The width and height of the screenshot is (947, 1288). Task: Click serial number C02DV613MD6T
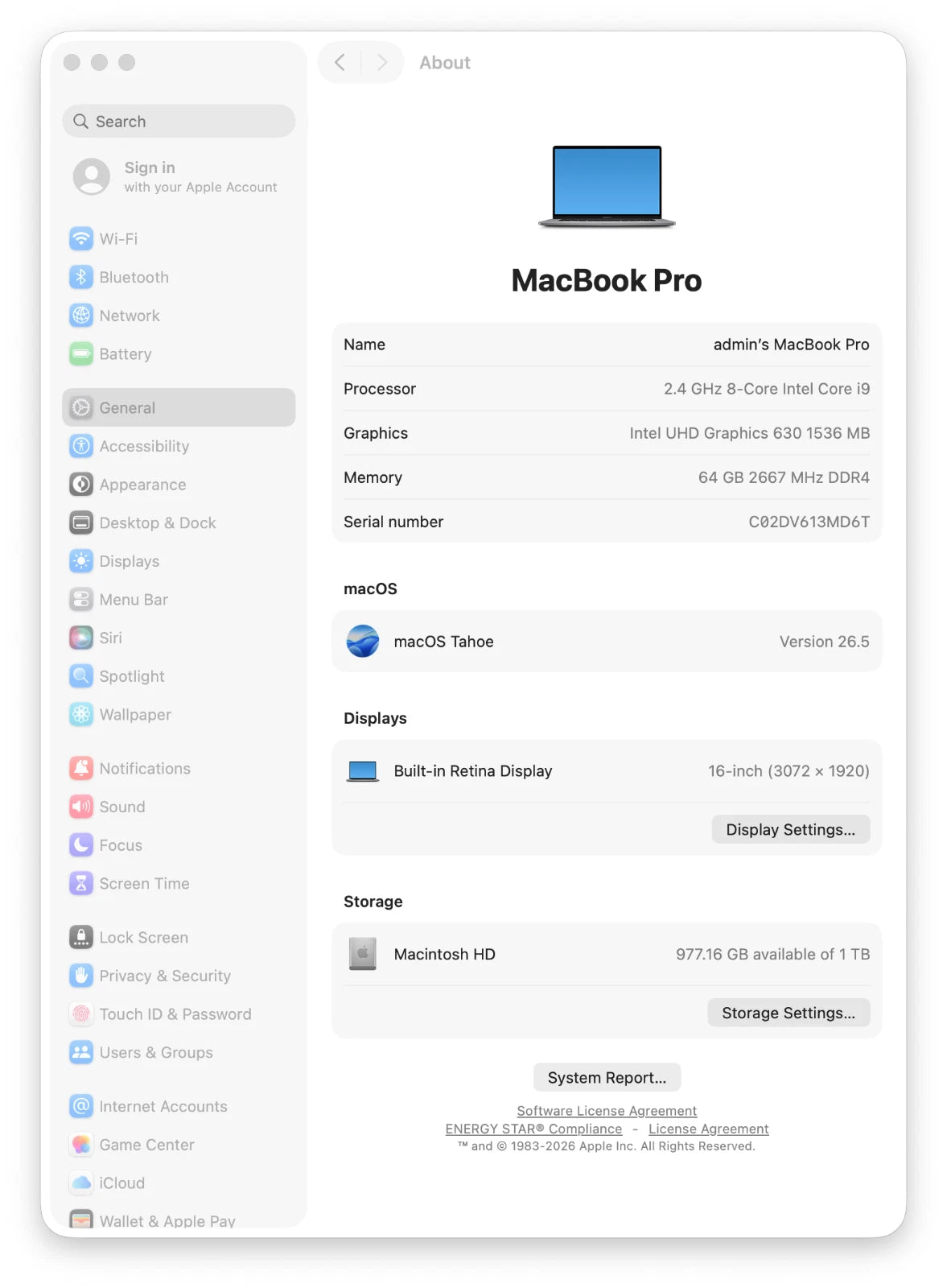pos(809,522)
